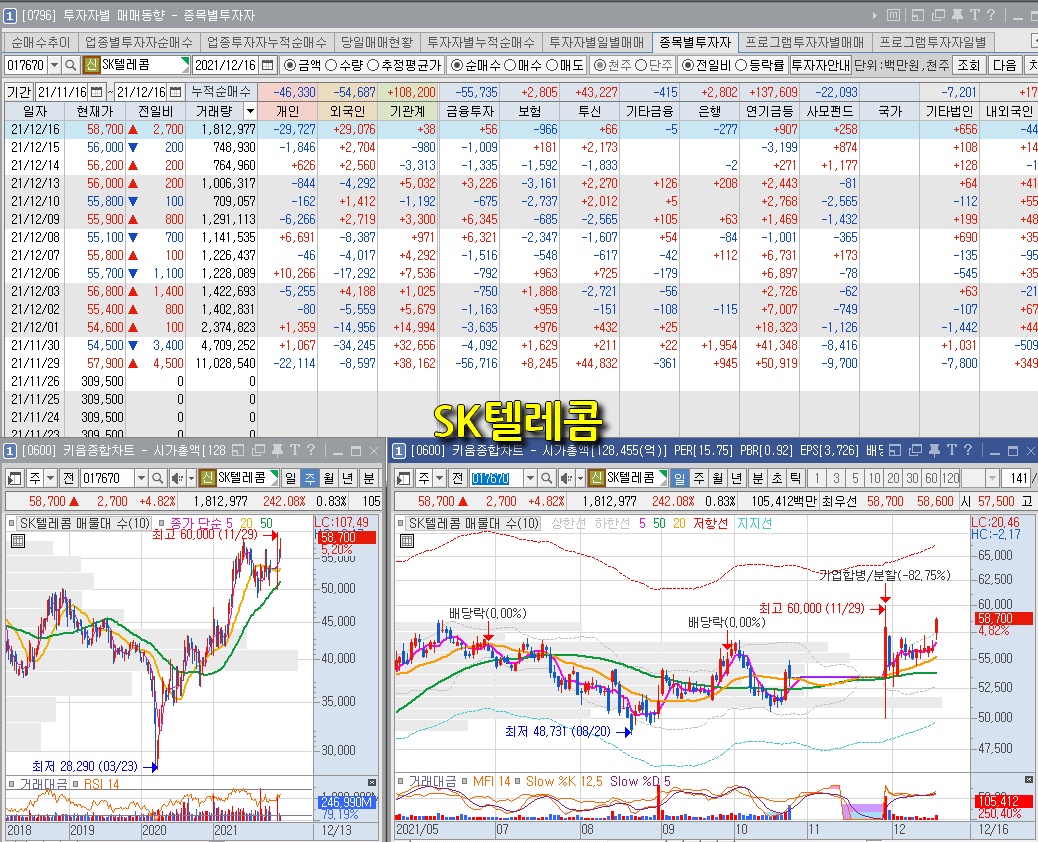Expand speaker dropdown arrow in left chart
Viewport: 1038px width, 842px height.
point(191,477)
